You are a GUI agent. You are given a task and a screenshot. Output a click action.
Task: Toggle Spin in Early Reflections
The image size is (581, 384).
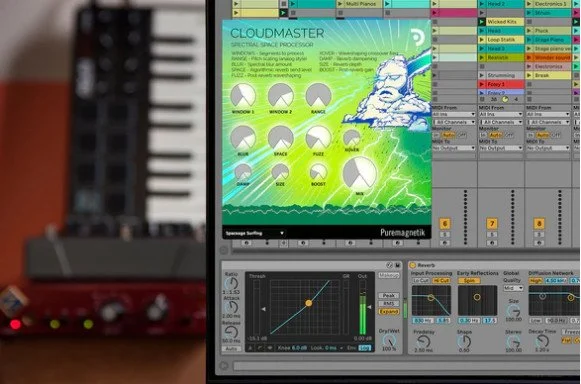(469, 281)
